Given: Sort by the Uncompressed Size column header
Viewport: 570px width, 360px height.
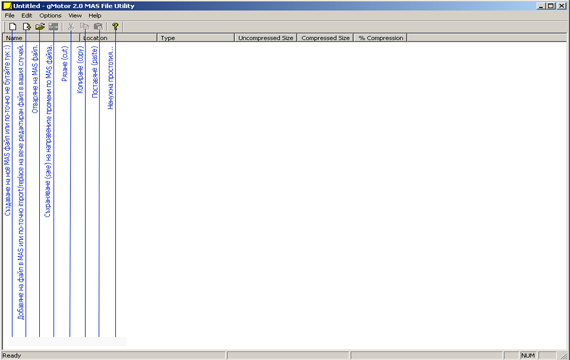Looking at the screenshot, I should [266, 38].
